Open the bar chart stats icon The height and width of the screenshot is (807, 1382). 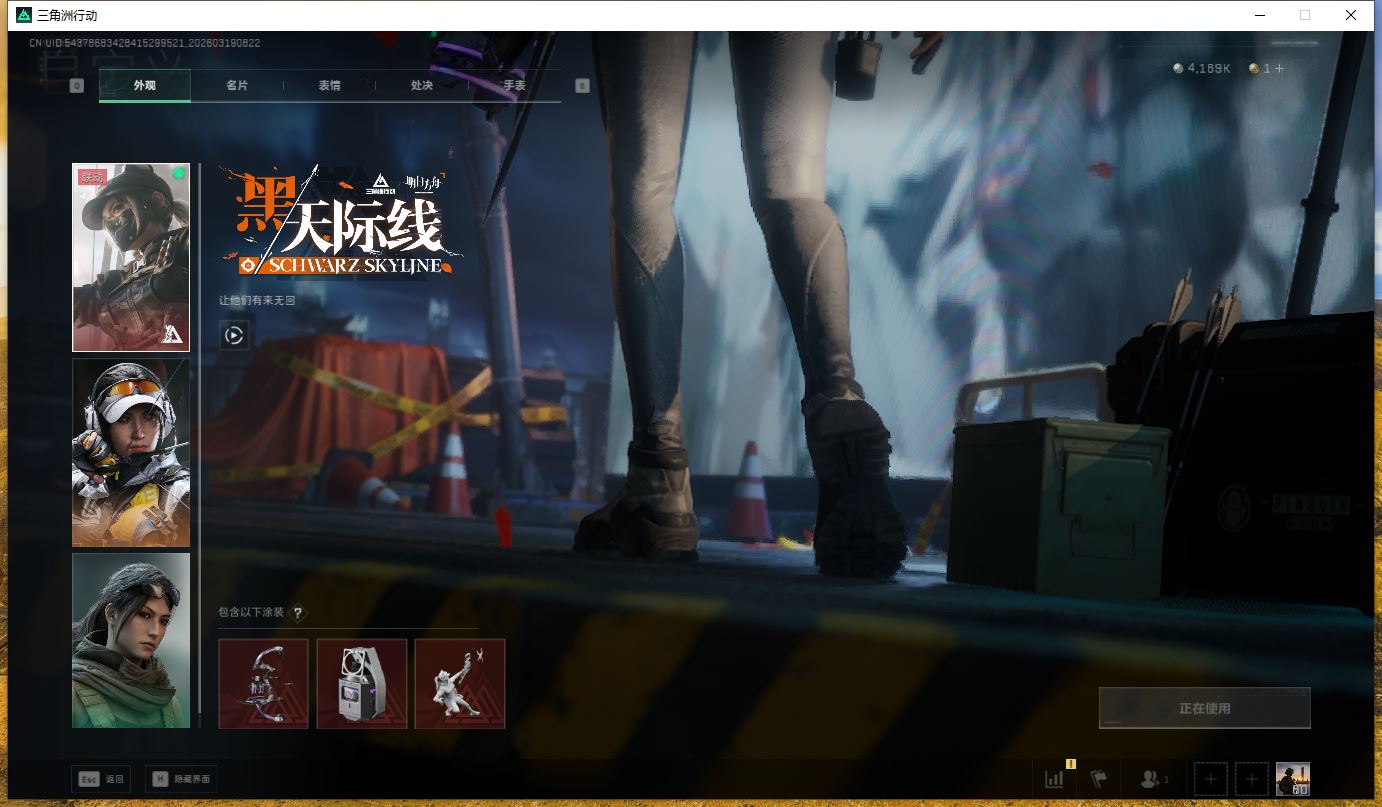pos(1054,779)
